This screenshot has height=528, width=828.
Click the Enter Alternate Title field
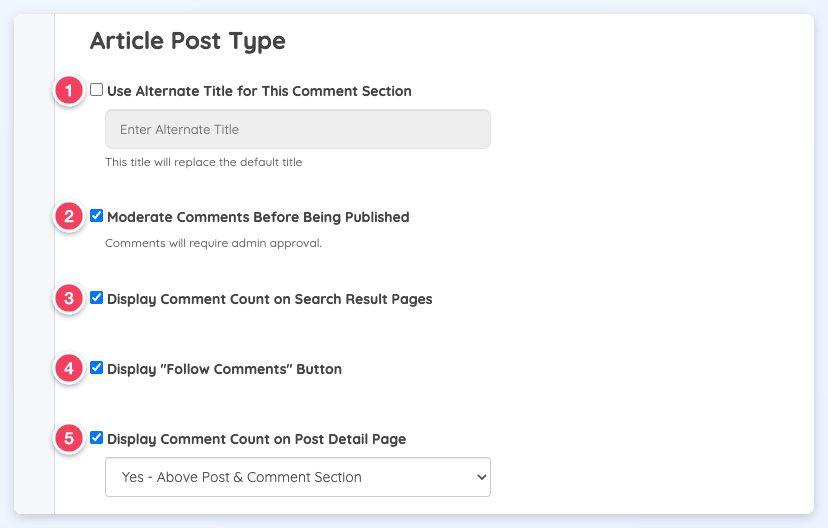[x=298, y=129]
